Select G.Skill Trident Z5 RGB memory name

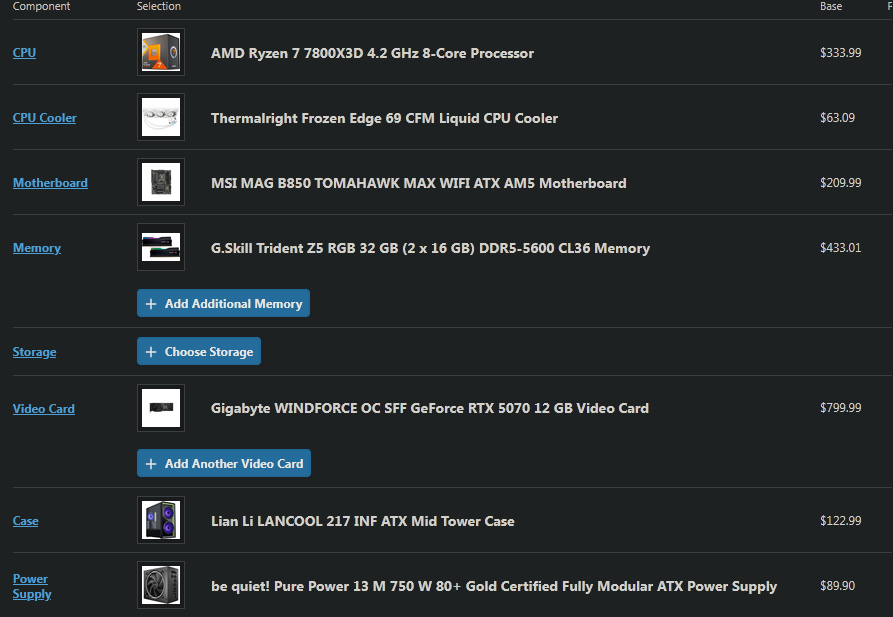pos(431,248)
